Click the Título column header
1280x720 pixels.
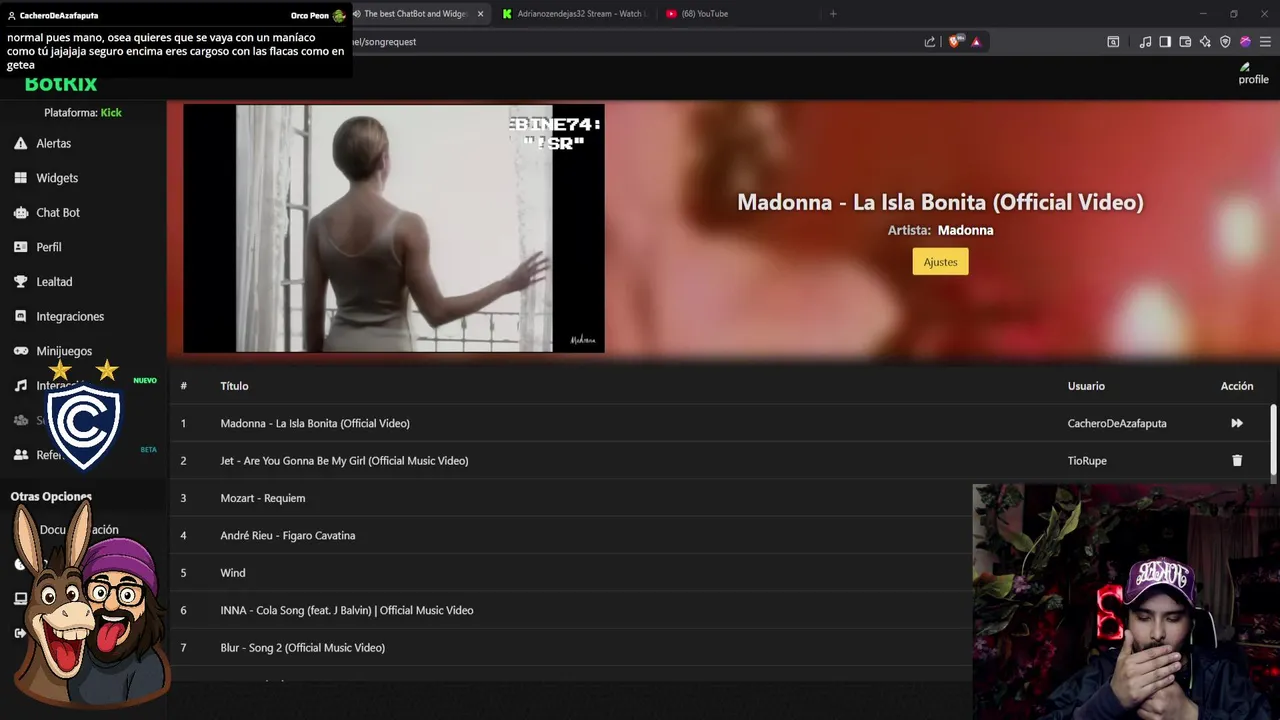(x=234, y=386)
